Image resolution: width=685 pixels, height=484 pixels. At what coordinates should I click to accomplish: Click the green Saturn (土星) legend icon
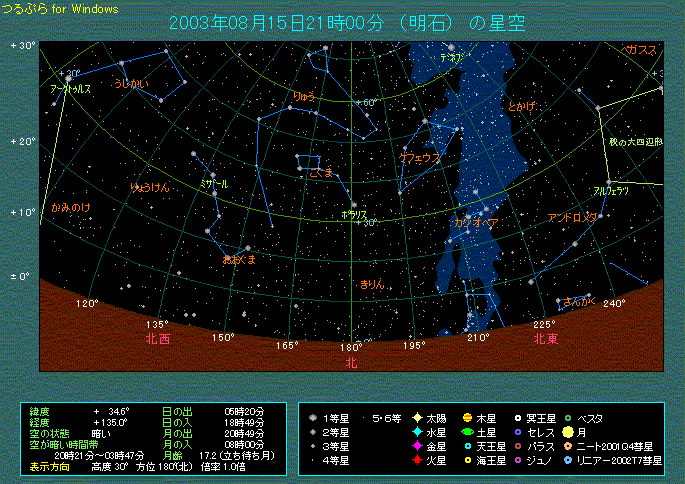[x=467, y=432]
